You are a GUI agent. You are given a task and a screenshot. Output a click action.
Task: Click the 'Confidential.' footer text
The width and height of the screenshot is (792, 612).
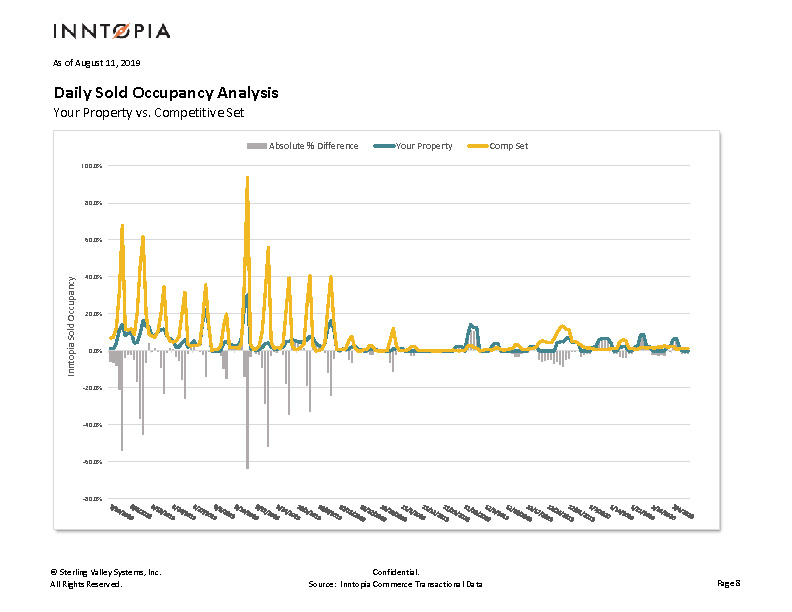coord(388,572)
